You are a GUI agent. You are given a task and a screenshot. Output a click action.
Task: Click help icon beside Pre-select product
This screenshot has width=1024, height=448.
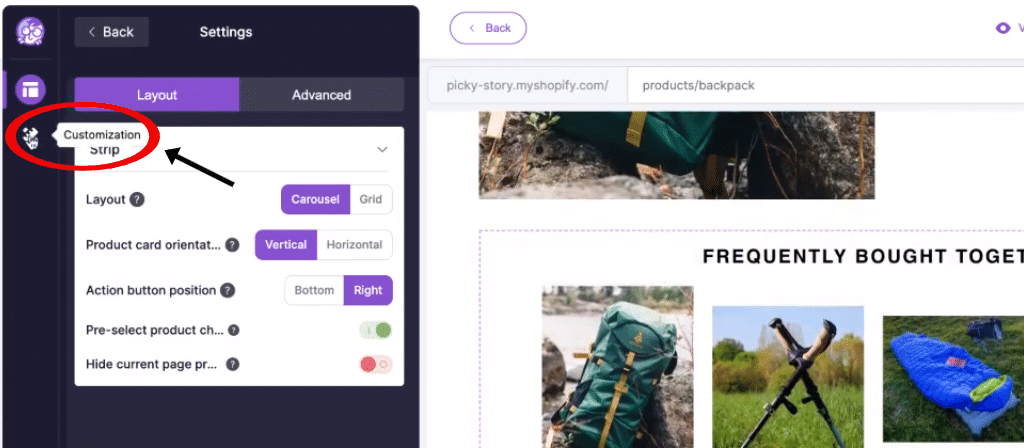click(233, 330)
